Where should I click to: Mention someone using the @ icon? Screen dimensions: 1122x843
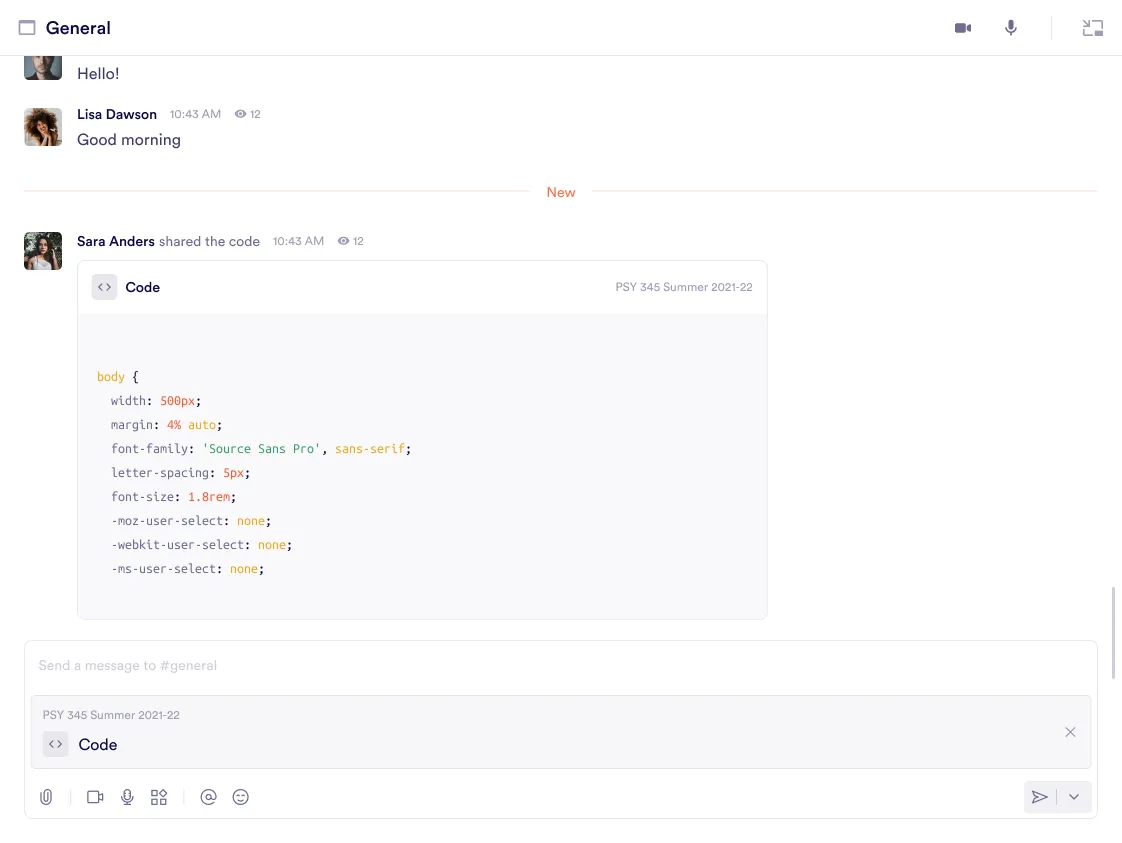coord(209,797)
